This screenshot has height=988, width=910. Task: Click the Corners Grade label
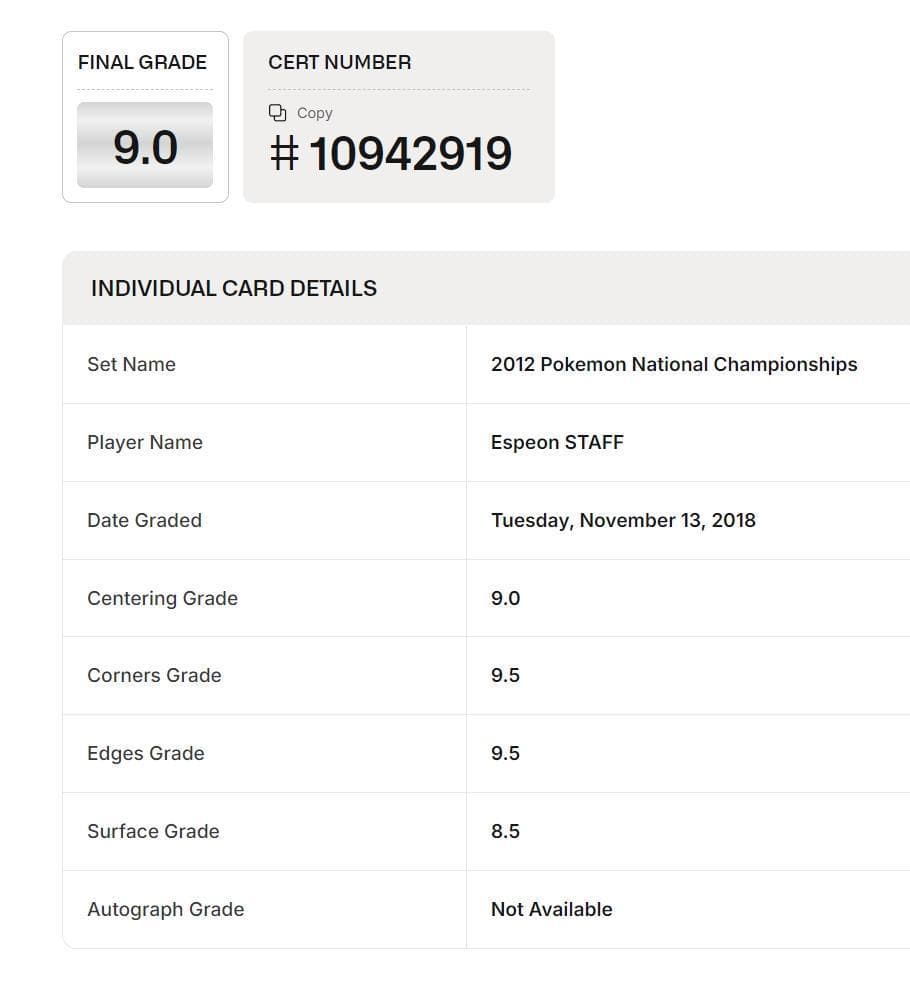tap(154, 675)
